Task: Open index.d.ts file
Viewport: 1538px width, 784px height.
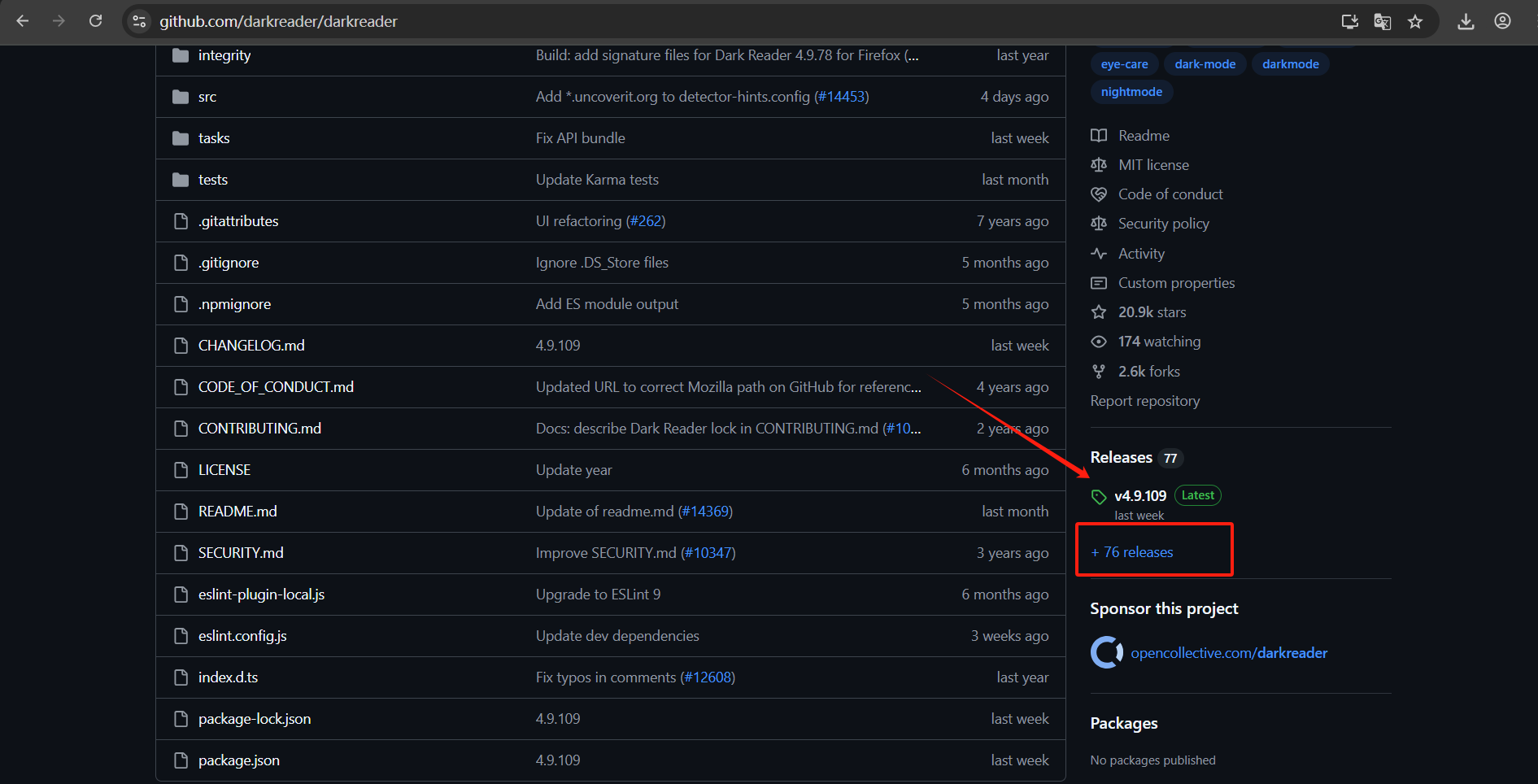Action: coord(228,677)
